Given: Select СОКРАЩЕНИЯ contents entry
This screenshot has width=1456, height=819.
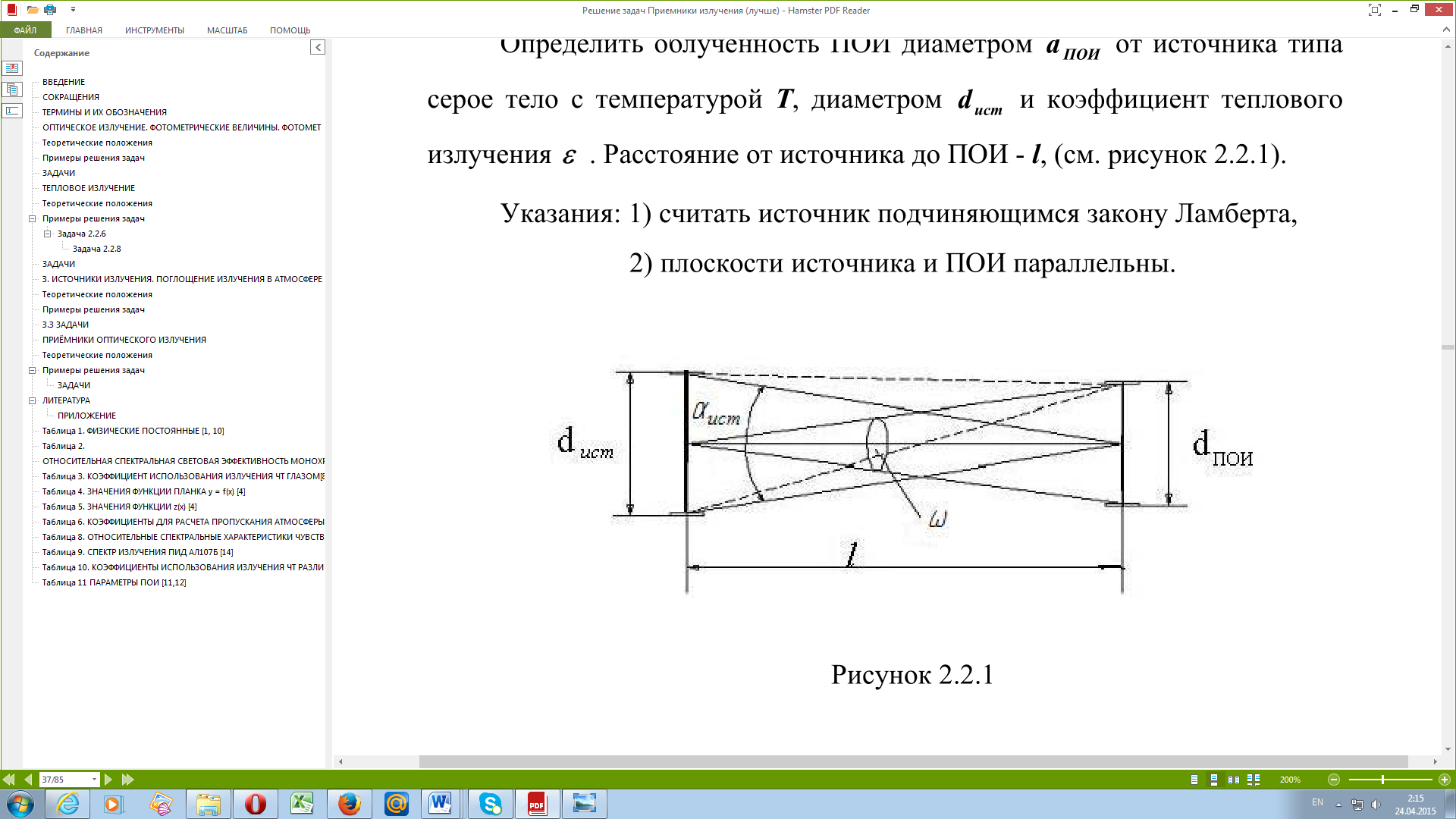Looking at the screenshot, I should point(71,97).
